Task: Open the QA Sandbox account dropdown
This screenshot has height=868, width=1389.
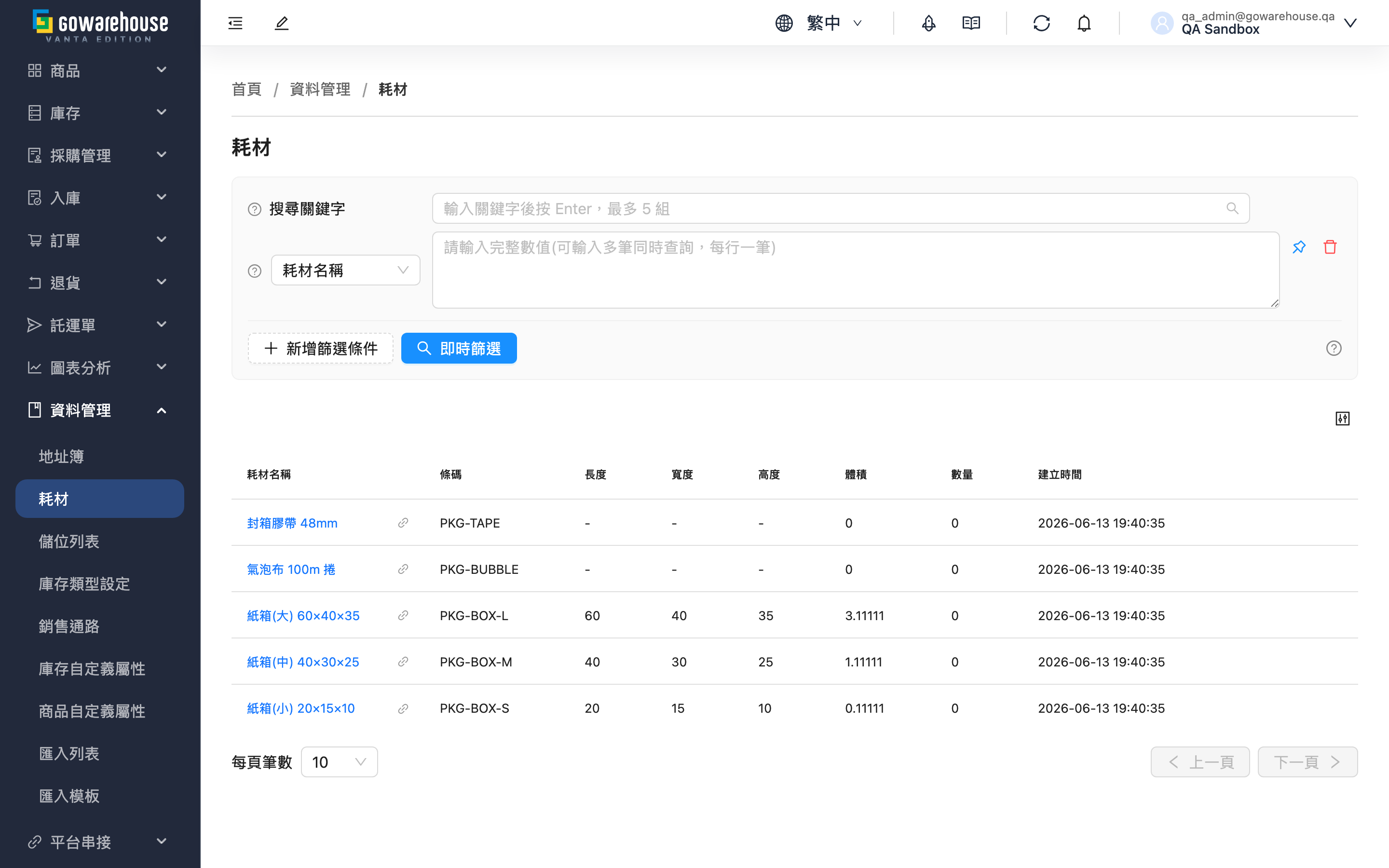Action: click(x=1254, y=23)
